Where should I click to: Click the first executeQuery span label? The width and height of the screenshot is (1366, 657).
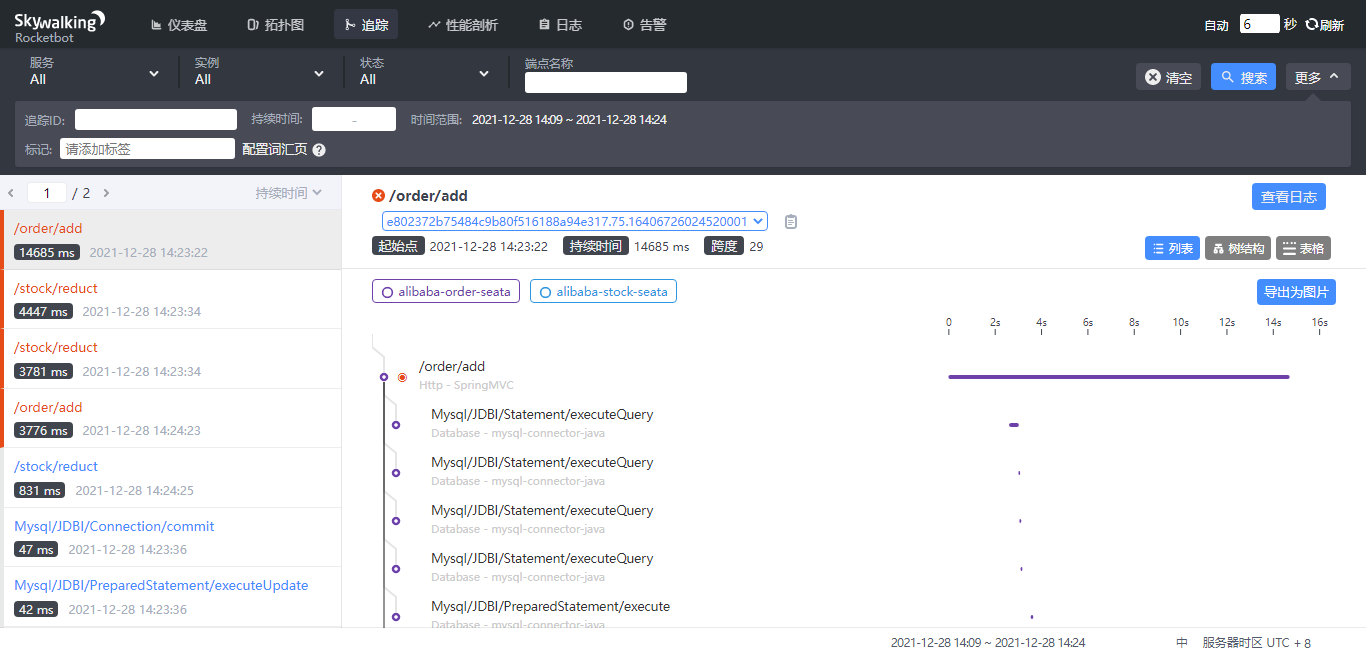tap(542, 414)
